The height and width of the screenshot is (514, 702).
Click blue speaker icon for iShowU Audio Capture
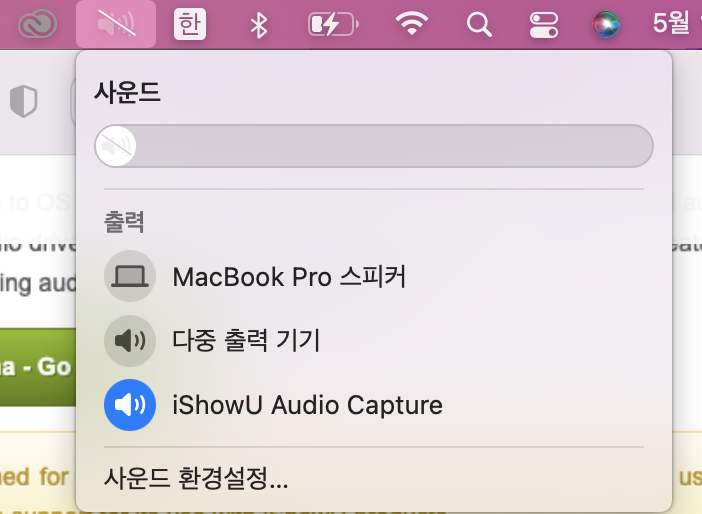point(130,405)
